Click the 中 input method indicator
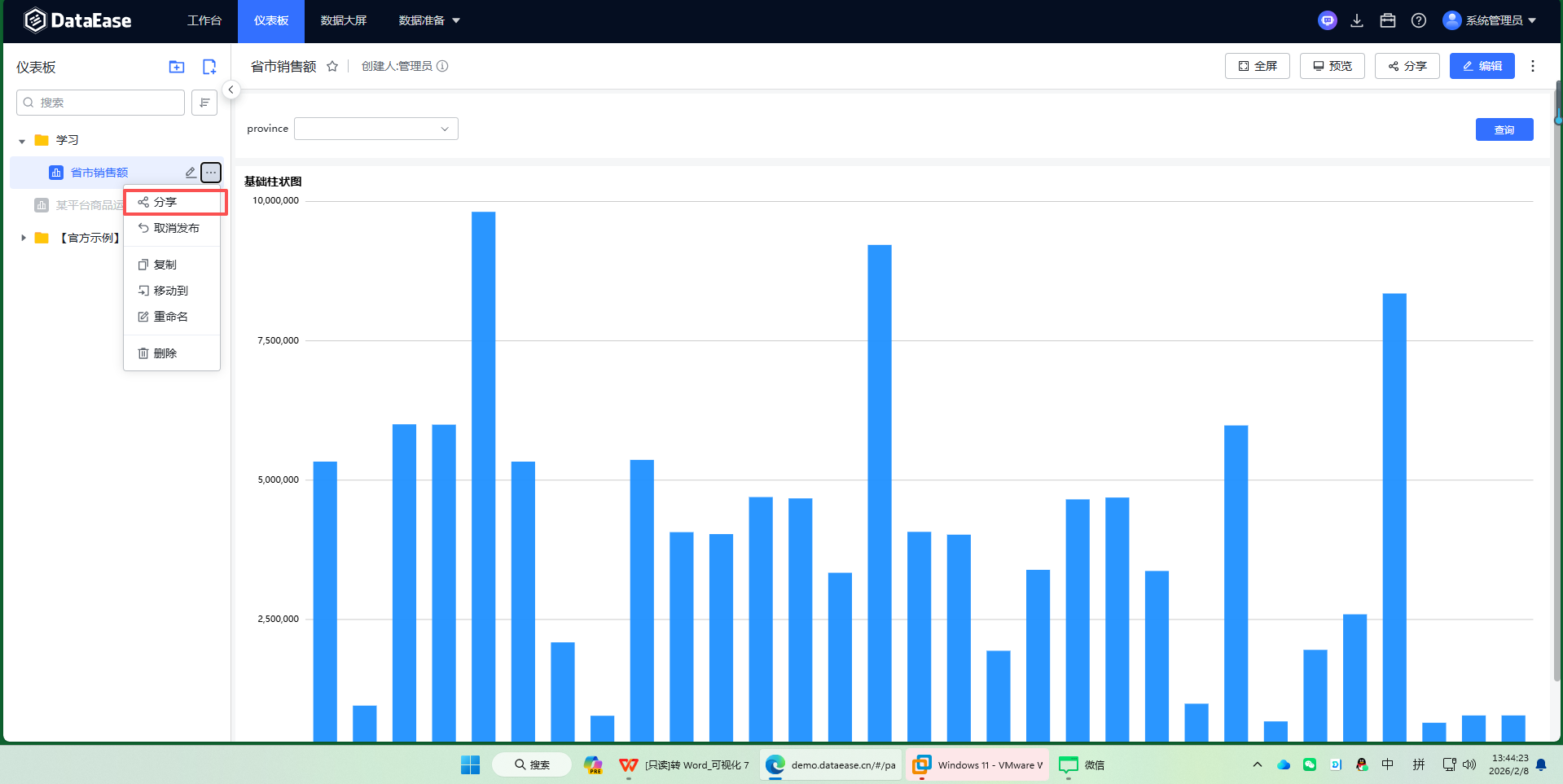1563x784 pixels. (x=1388, y=764)
